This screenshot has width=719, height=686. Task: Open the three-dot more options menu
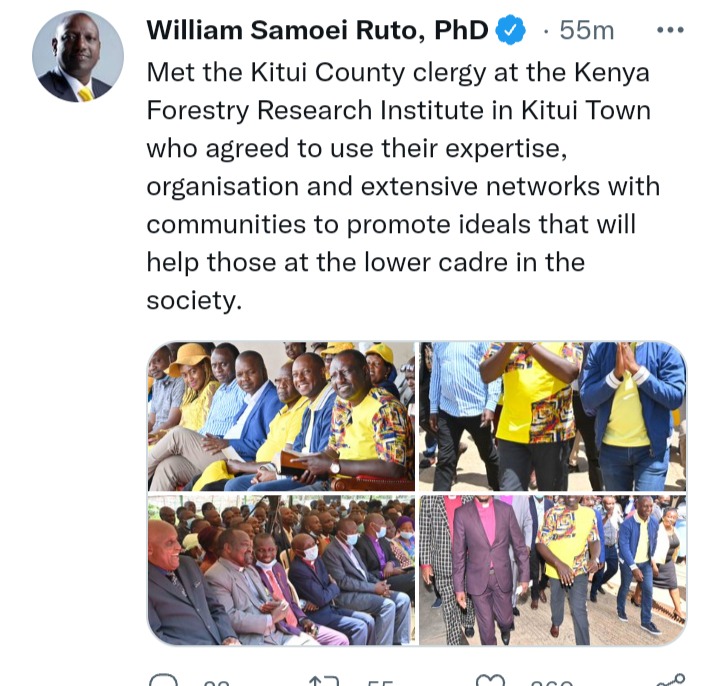(670, 30)
